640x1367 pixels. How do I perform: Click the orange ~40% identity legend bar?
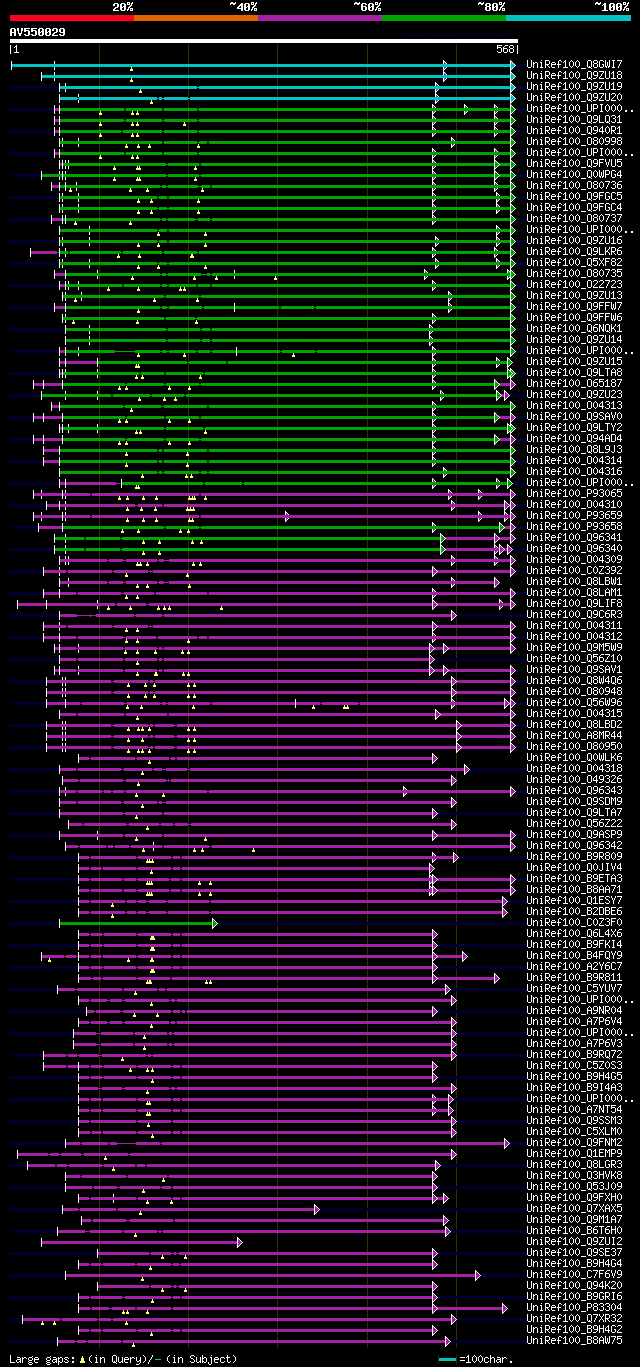pos(196,18)
